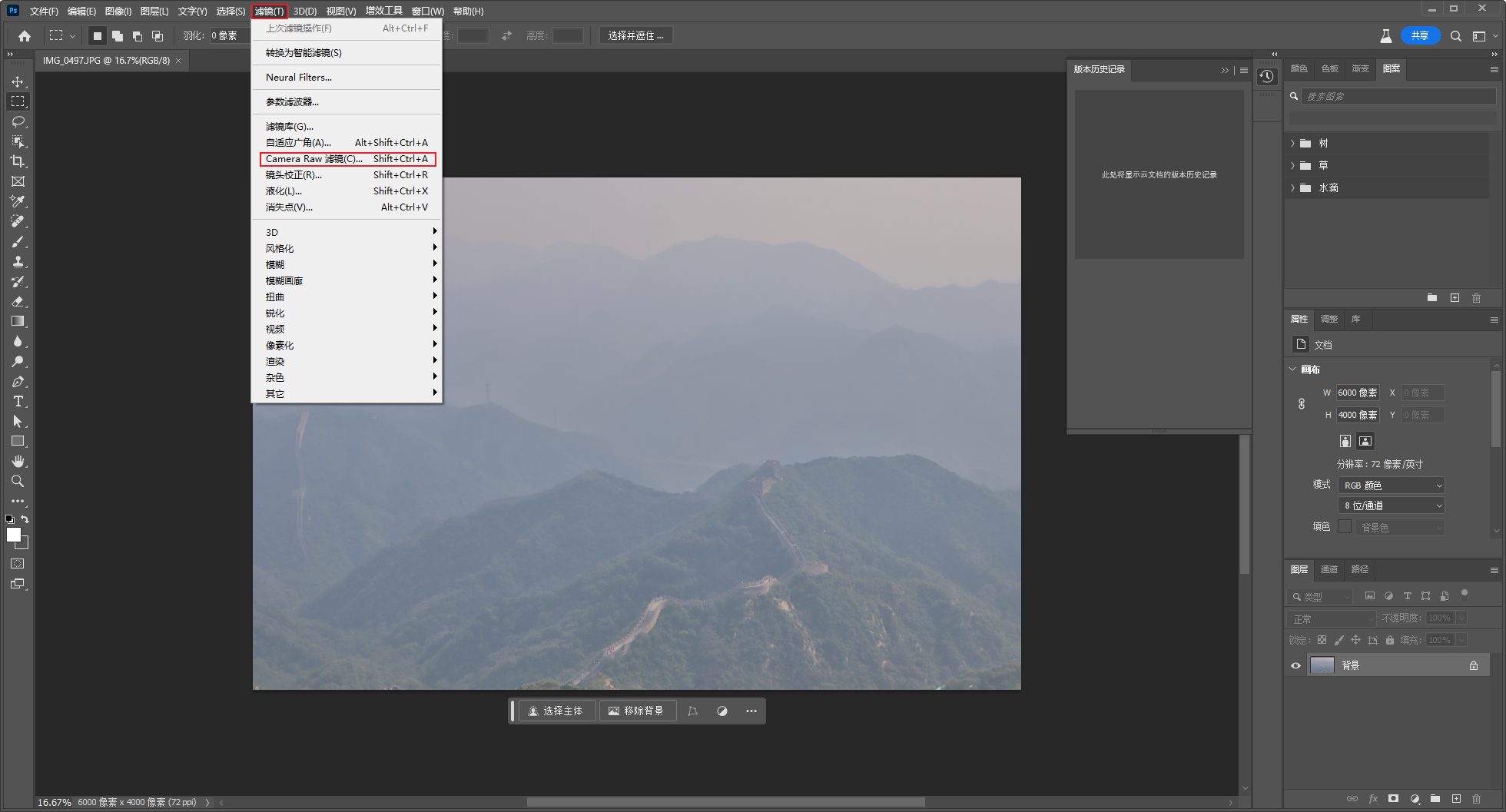
Task: Open the workspace switcher dropdown
Action: pos(1484,35)
